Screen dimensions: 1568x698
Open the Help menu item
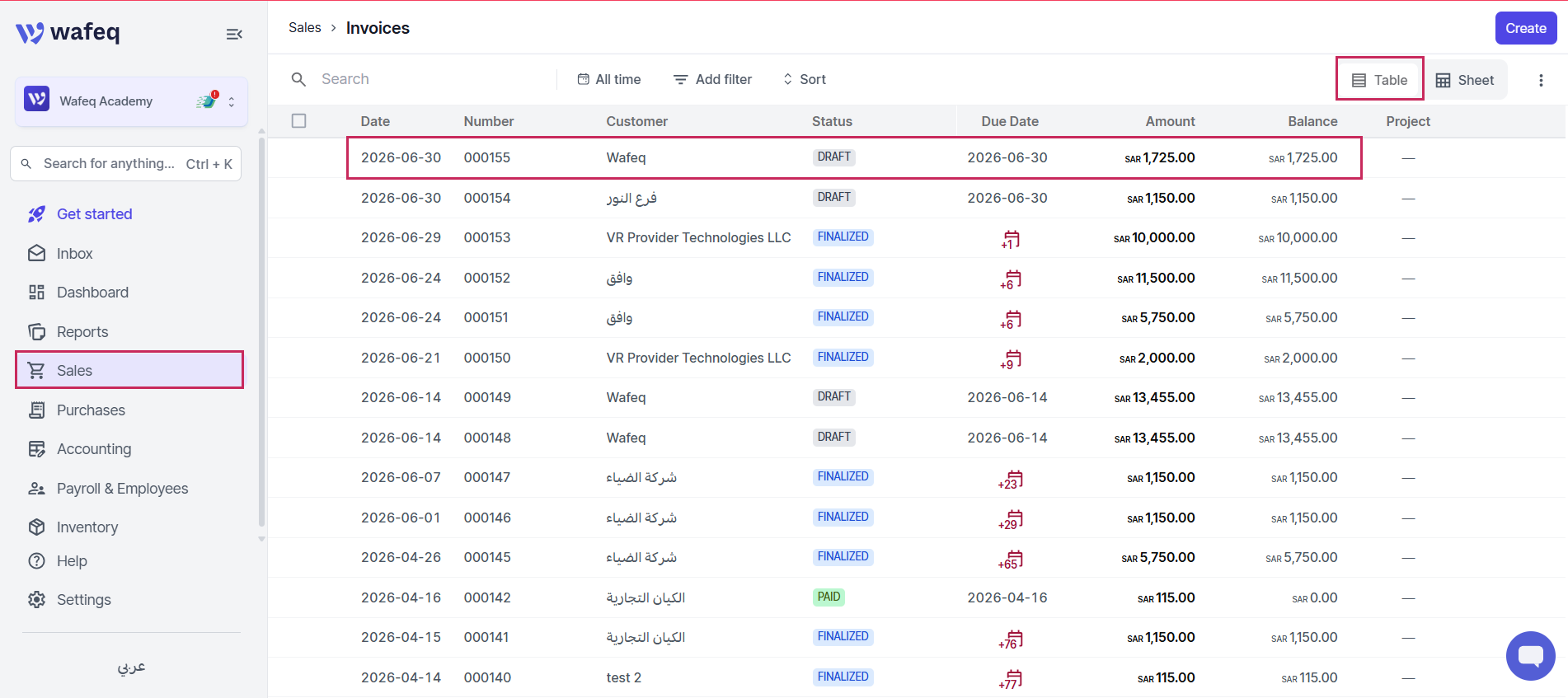(72, 561)
